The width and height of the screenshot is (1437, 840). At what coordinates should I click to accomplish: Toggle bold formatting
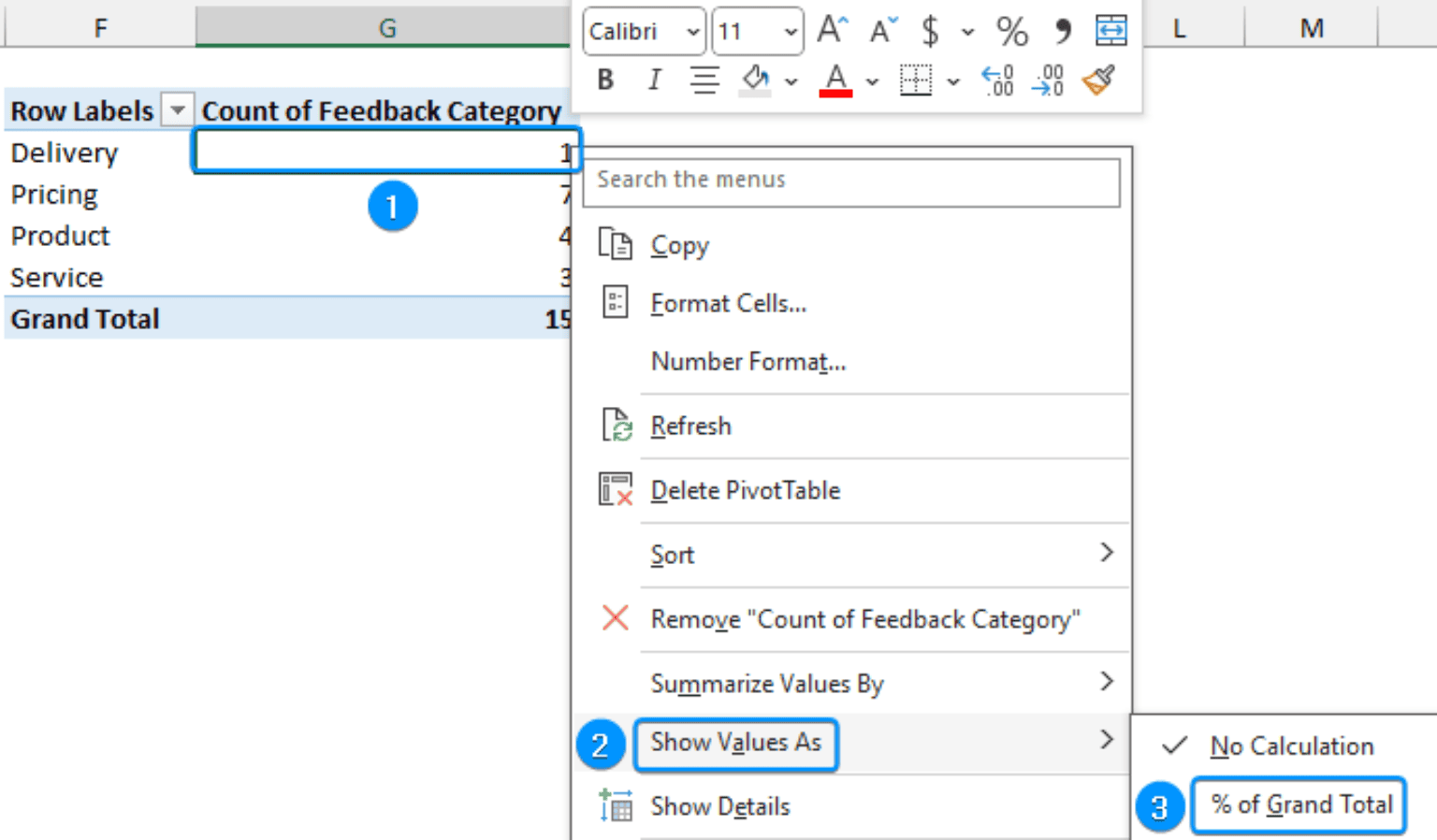(605, 80)
